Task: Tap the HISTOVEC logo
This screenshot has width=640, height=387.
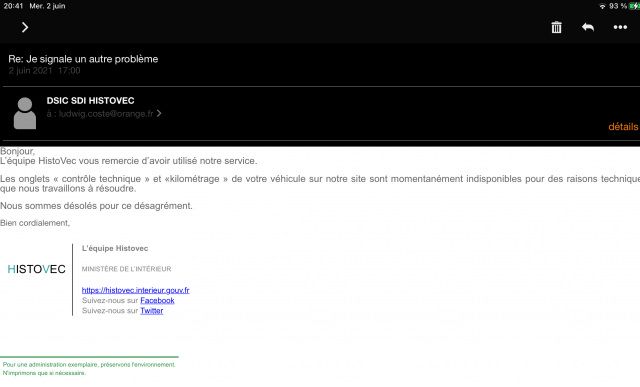Action: pyautogui.click(x=36, y=269)
